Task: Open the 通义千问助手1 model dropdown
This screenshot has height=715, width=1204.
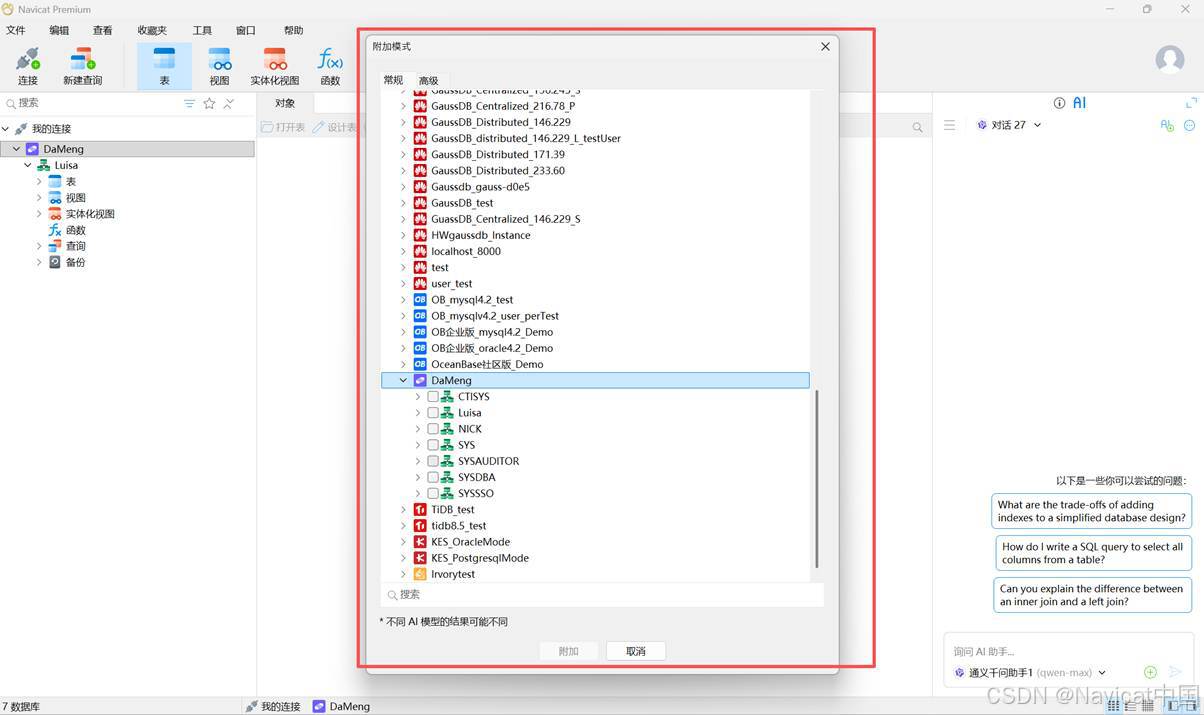Action: pyautogui.click(x=1102, y=673)
